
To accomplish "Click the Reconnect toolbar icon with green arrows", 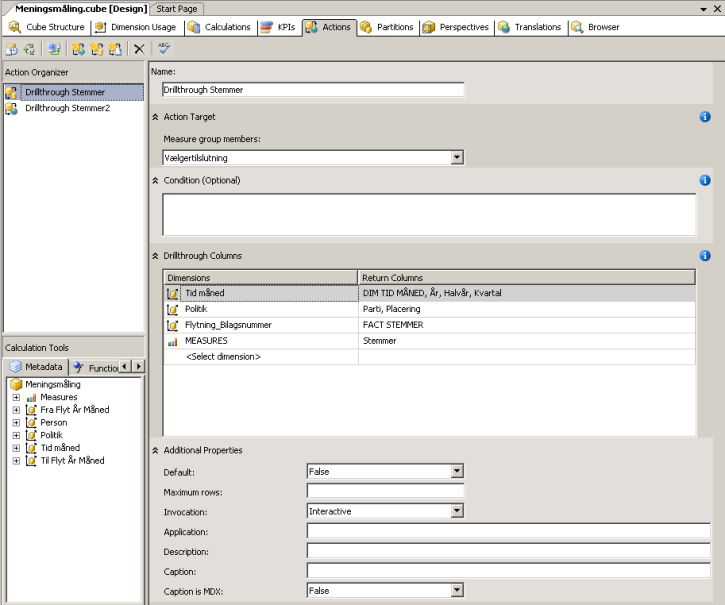I will pos(29,49).
